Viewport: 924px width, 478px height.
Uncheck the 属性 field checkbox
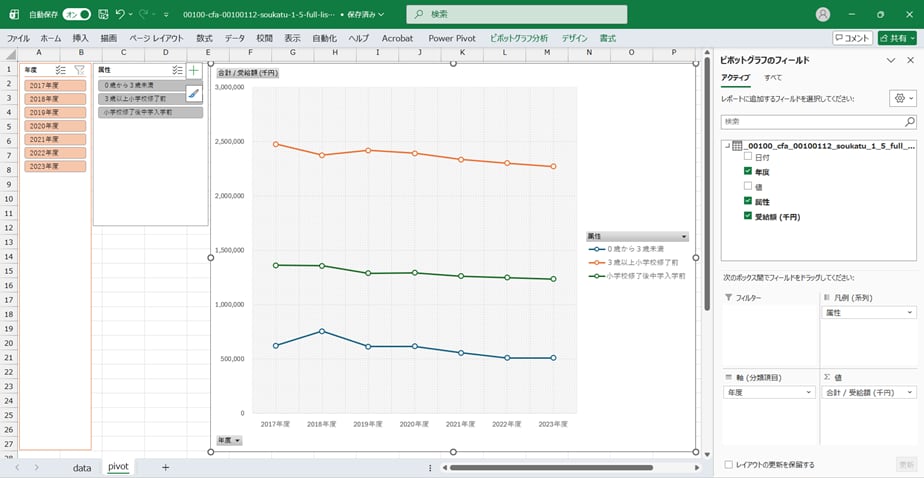(747, 201)
